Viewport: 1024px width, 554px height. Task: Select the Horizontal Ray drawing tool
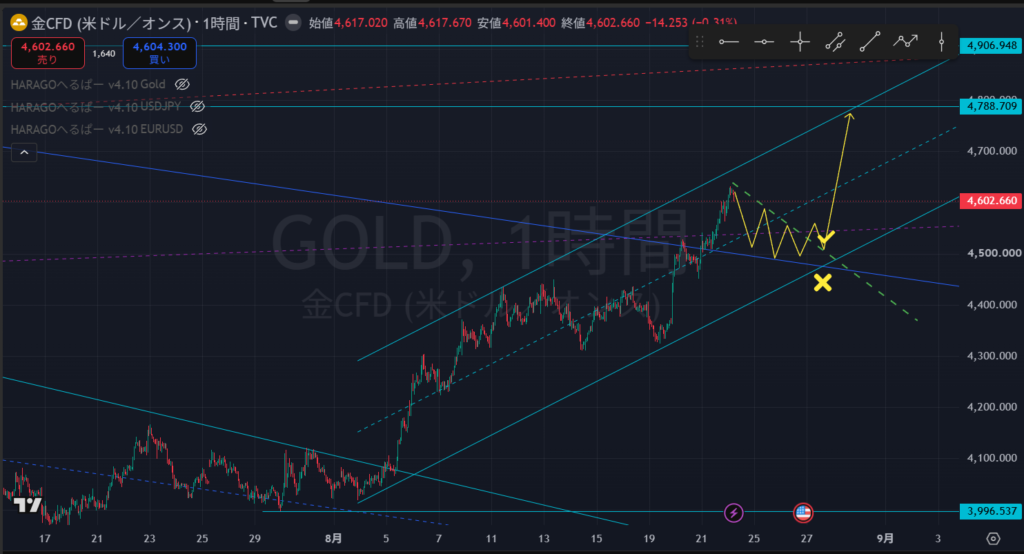[729, 42]
